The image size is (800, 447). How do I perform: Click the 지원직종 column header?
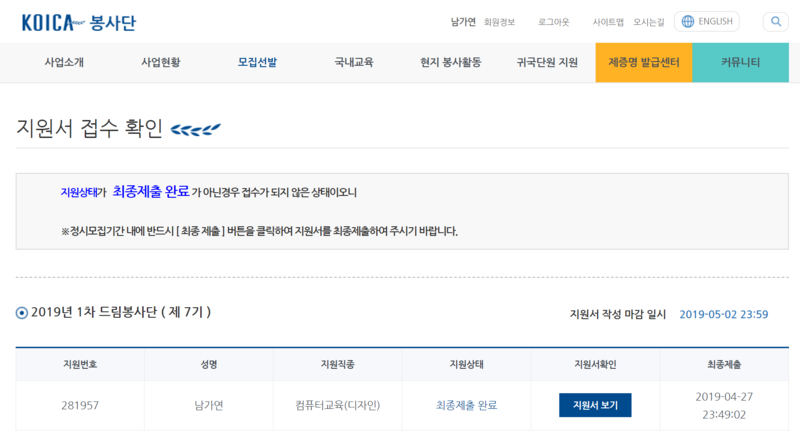337,364
